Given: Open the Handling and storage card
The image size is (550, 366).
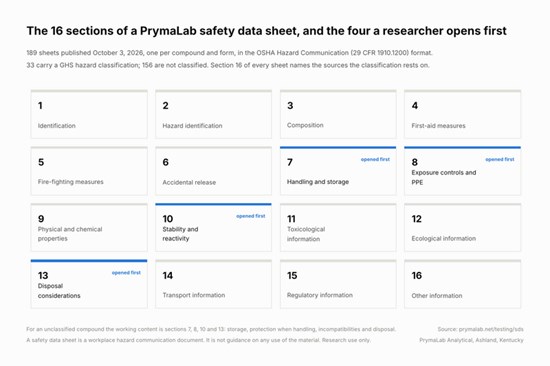Looking at the screenshot, I should pyautogui.click(x=338, y=171).
